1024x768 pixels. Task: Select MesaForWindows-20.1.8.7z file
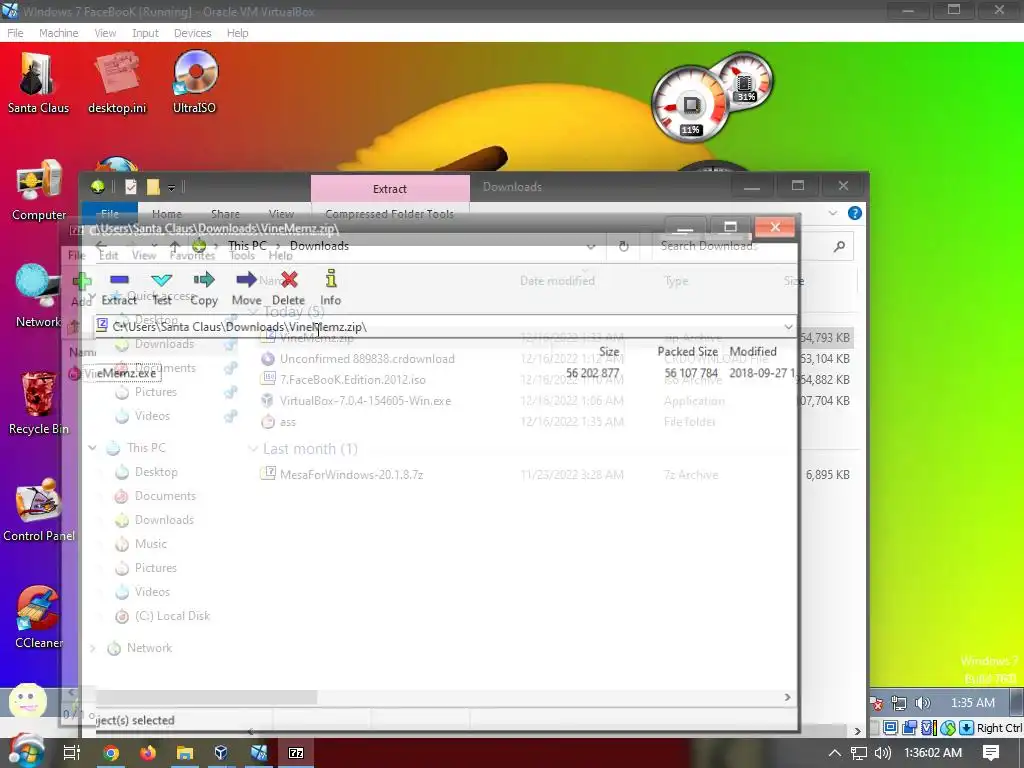point(351,475)
